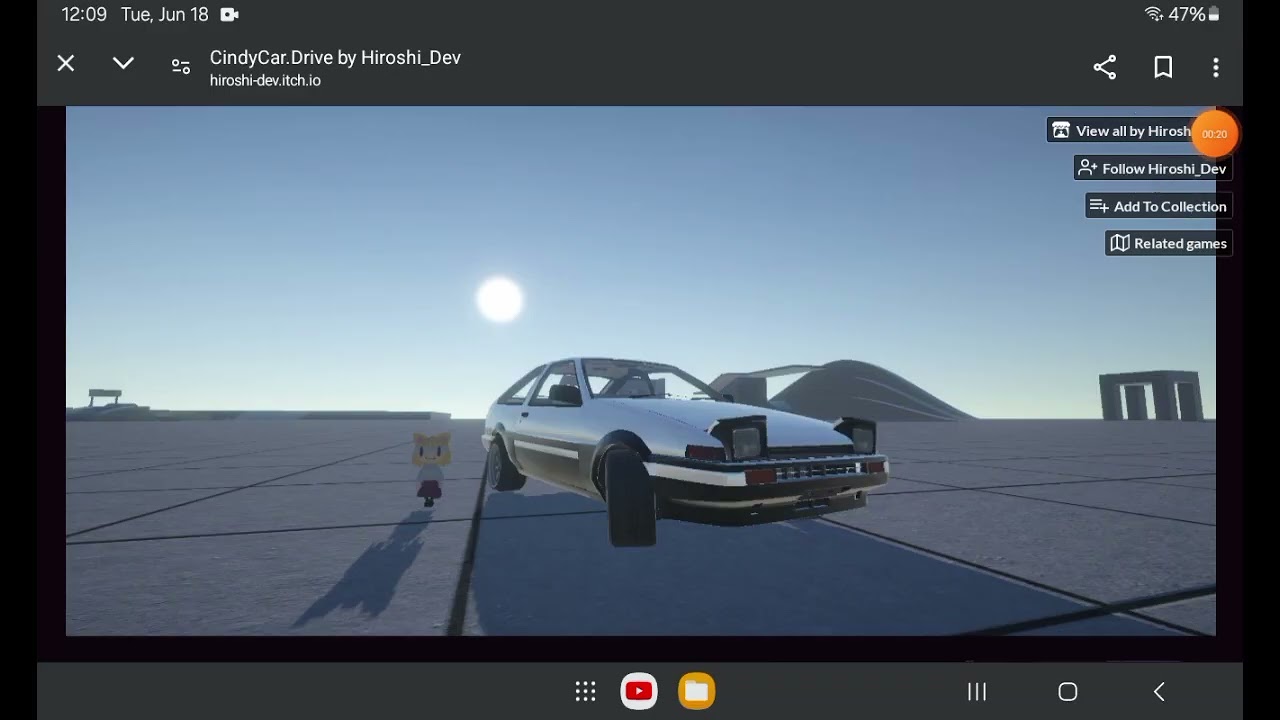Expand the tab minimize chevron
This screenshot has width=1280, height=720.
(x=123, y=64)
